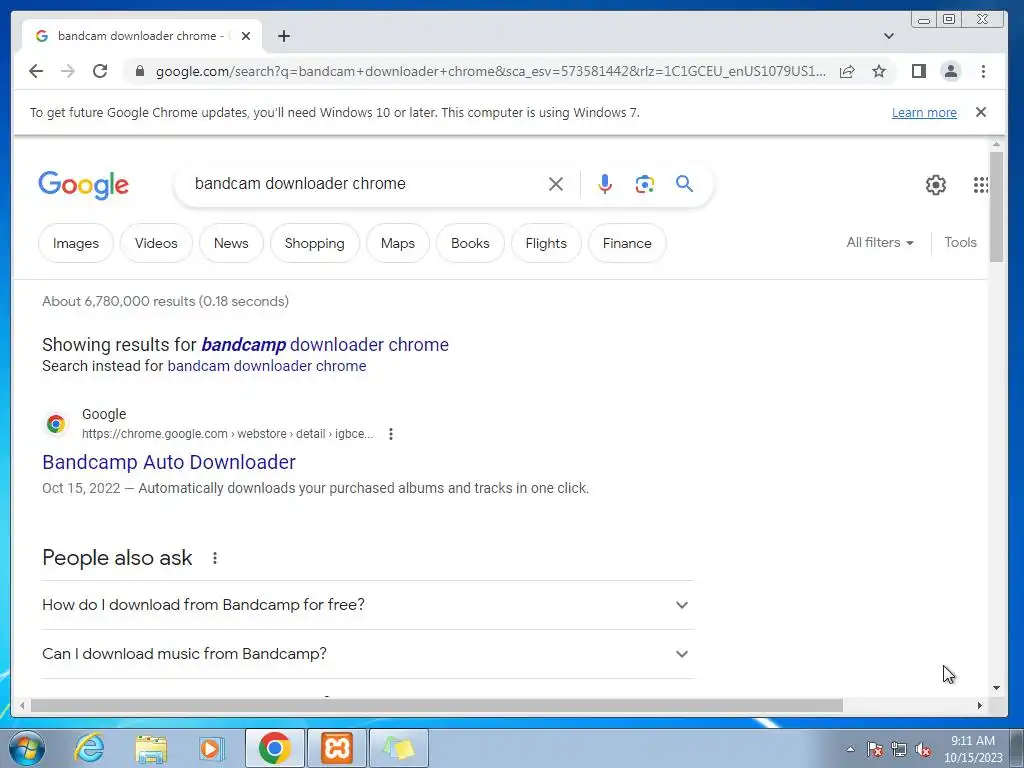This screenshot has width=1024, height=768.
Task: Click the Chrome Web Store result favicon
Action: pos(56,424)
